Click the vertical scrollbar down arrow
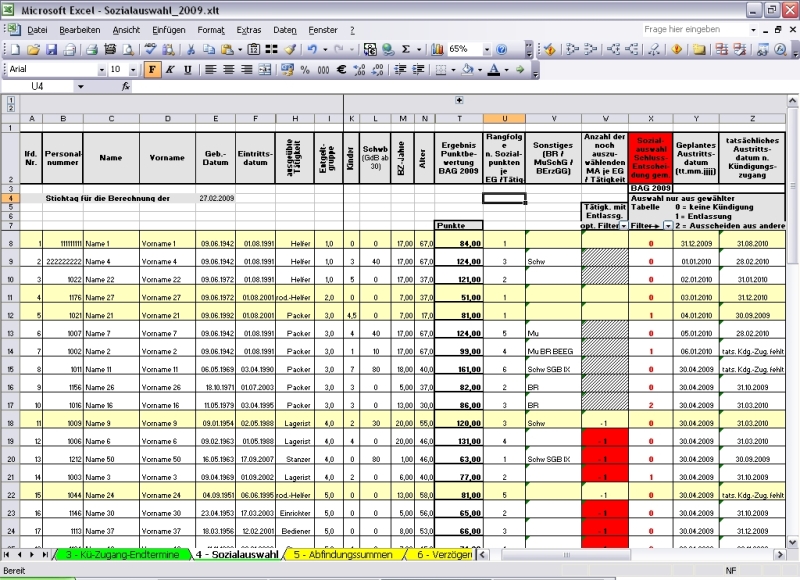 point(792,542)
